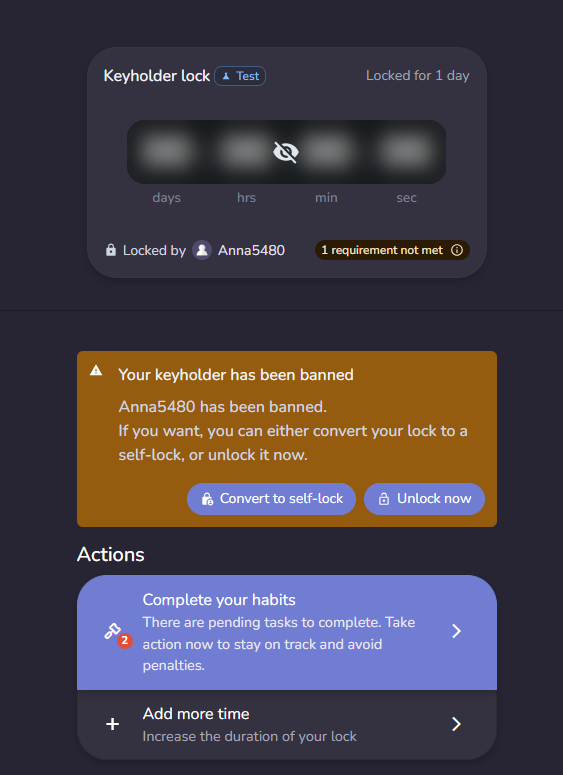Click the lock icon on Unlock now button
563x775 pixels.
384,499
